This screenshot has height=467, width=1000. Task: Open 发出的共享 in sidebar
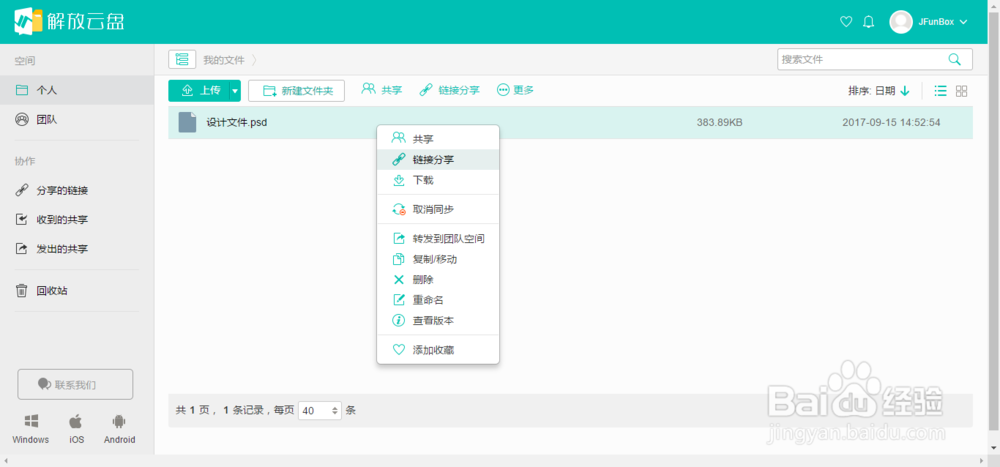click(77, 249)
